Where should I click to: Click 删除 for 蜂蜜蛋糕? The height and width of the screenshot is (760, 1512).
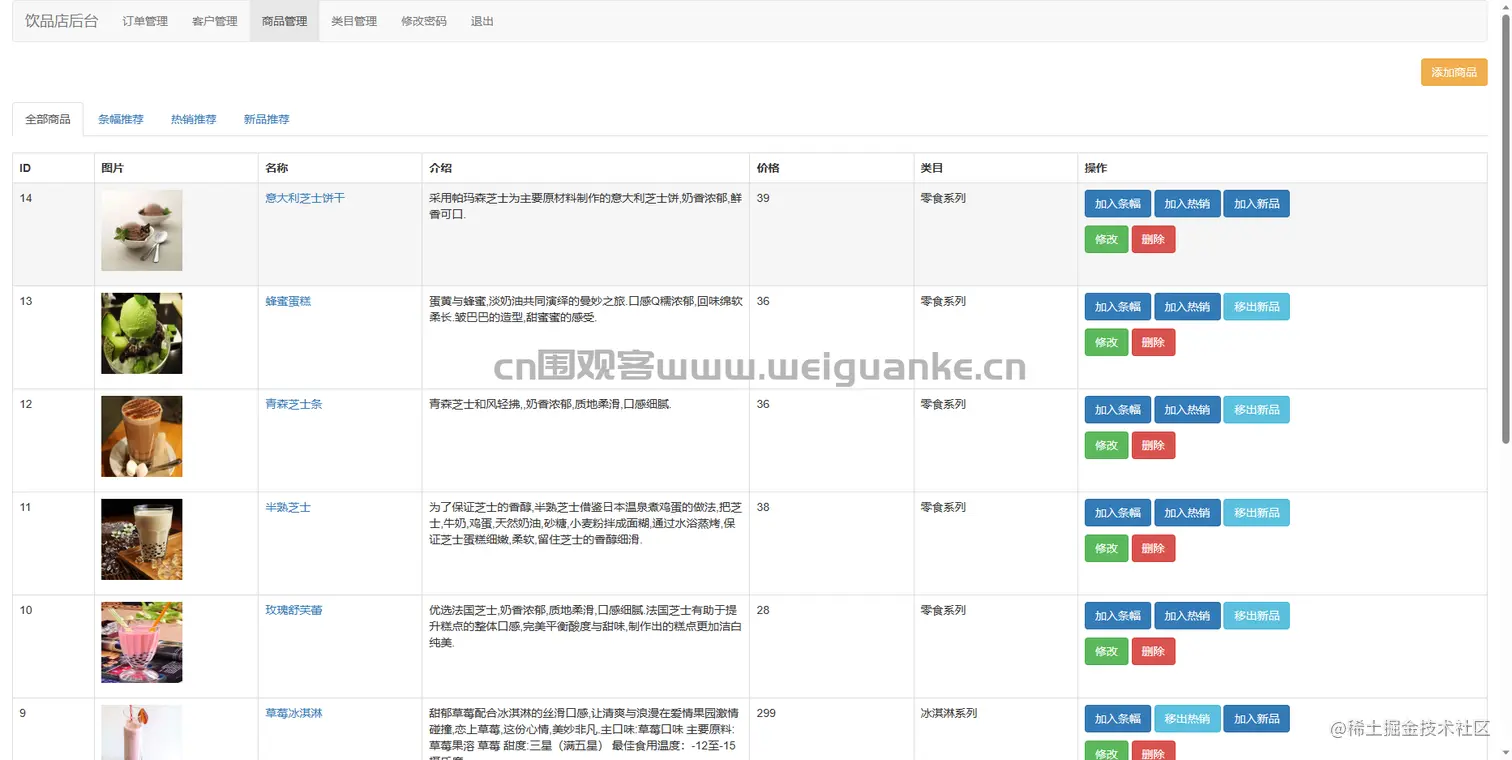1153,342
